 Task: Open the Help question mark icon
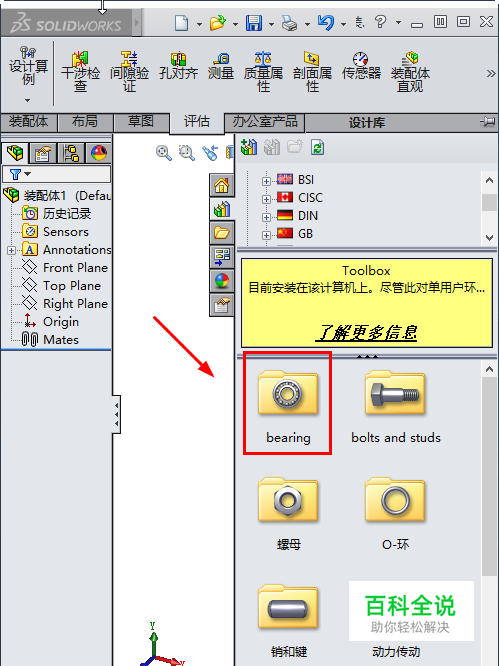tap(381, 21)
